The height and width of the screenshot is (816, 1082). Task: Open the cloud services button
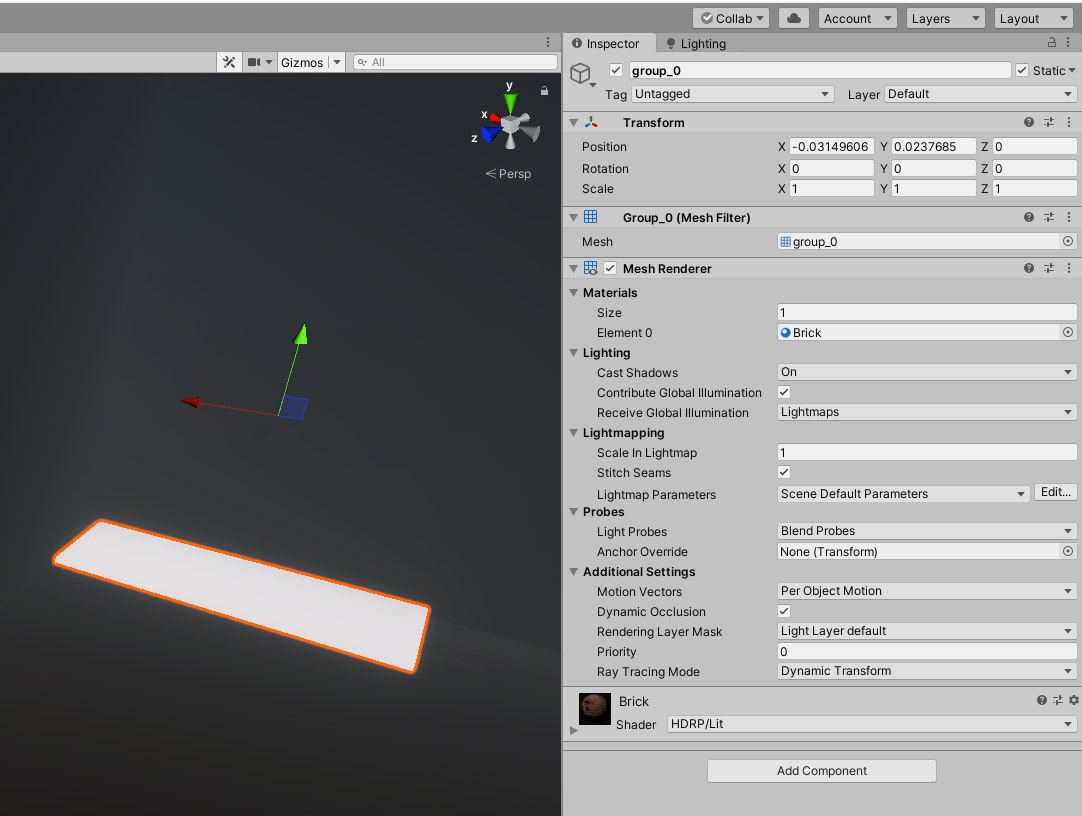click(x=794, y=19)
